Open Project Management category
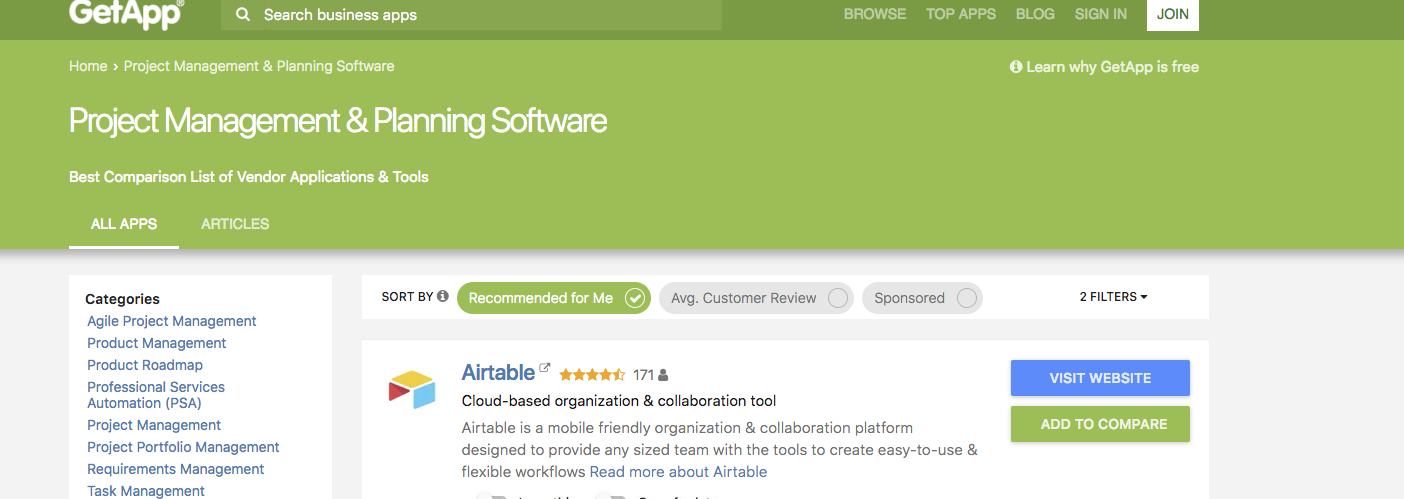The width and height of the screenshot is (1404, 499). pyautogui.click(x=154, y=425)
